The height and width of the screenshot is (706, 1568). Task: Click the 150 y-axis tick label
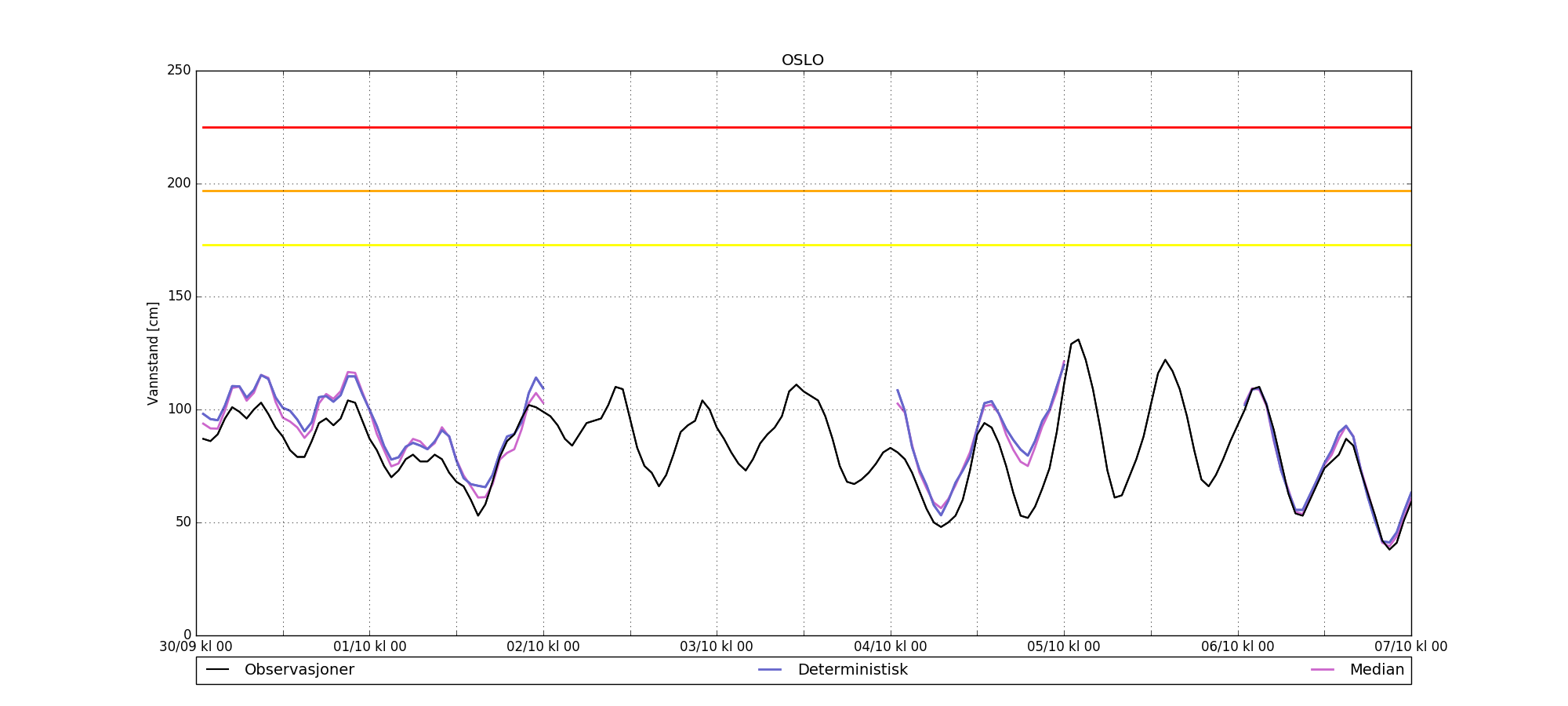(179, 297)
